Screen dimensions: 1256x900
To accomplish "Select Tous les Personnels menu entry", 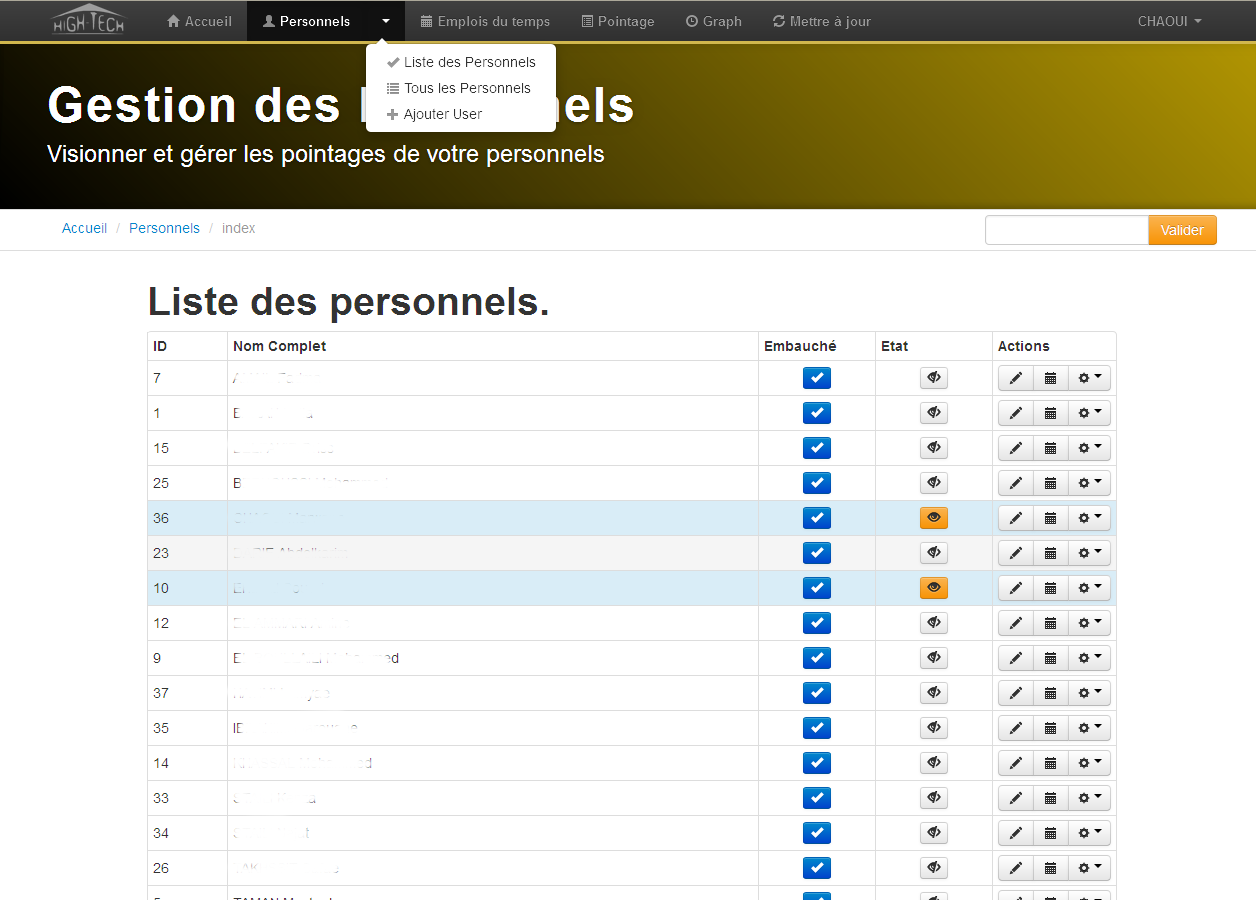I will [466, 88].
